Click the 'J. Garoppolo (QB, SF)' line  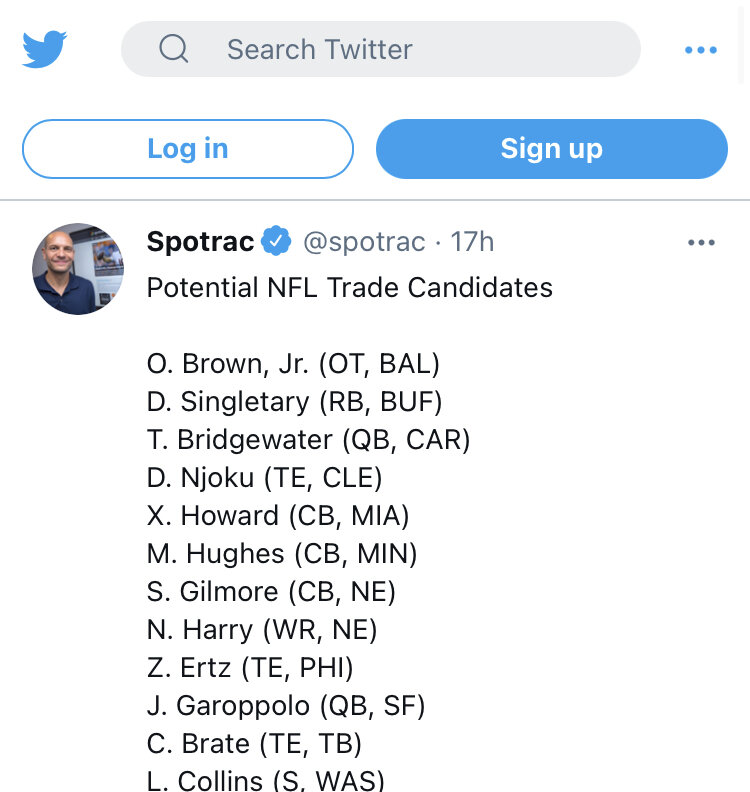point(286,706)
